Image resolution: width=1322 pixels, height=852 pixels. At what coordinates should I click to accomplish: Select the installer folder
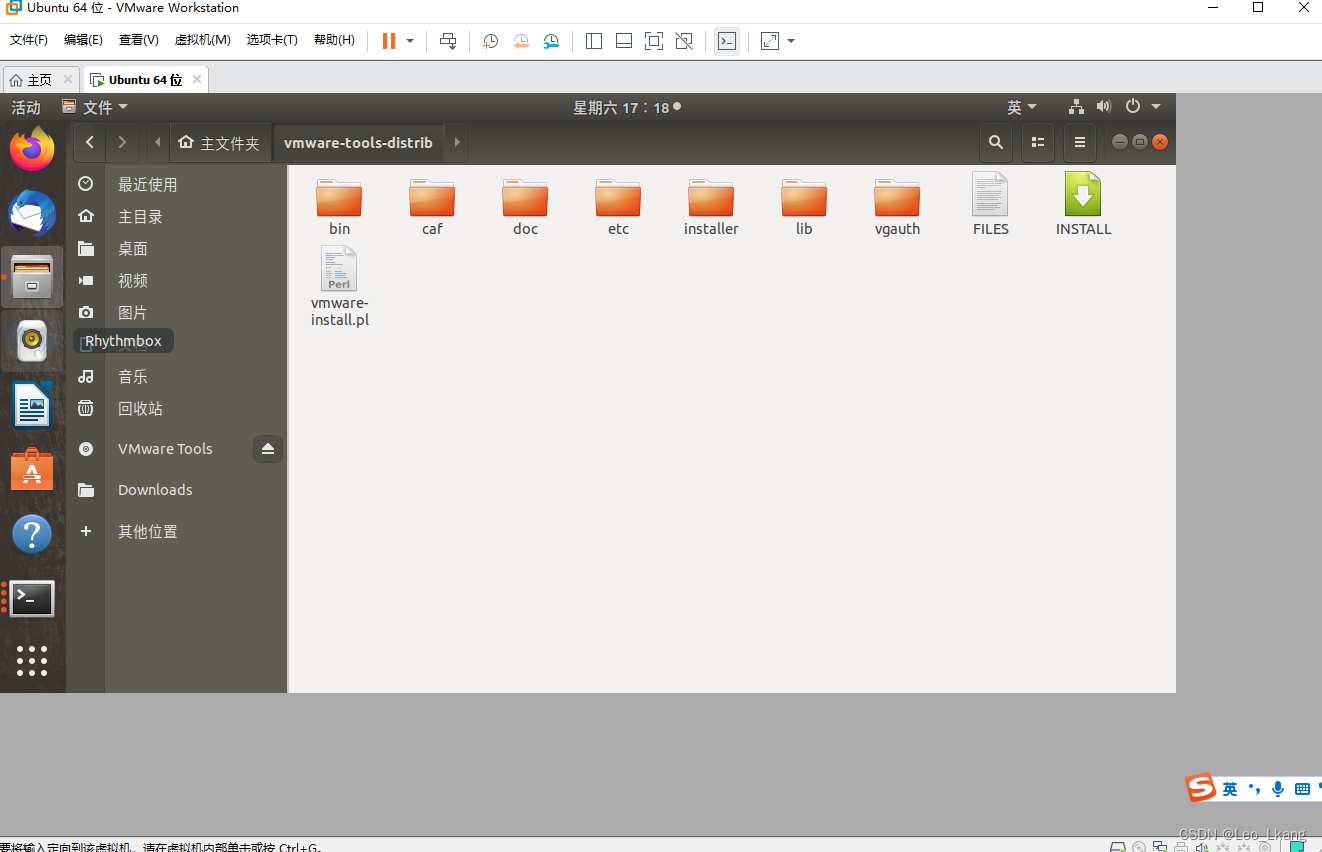[x=711, y=208]
